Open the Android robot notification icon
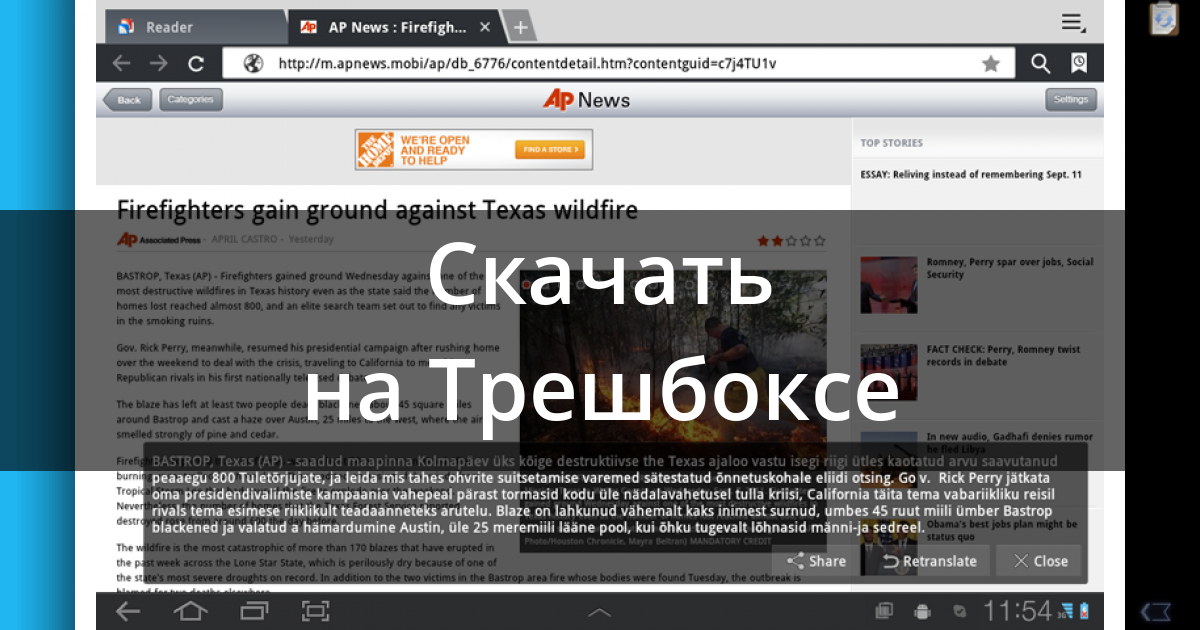 [922, 611]
